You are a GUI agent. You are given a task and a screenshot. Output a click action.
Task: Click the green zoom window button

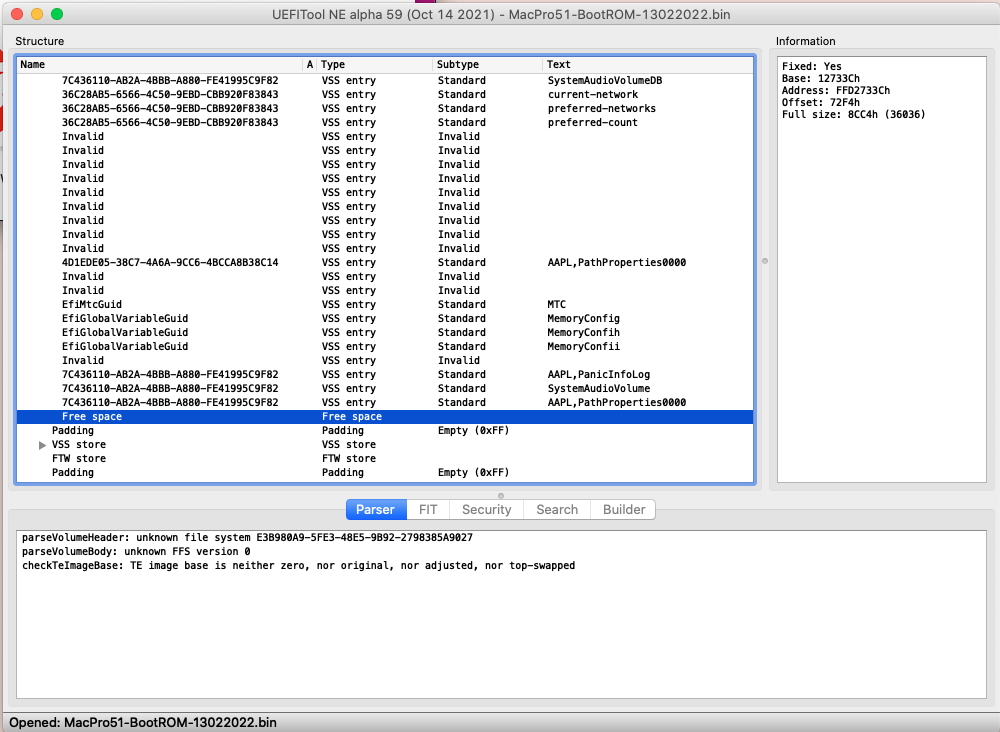(x=57, y=14)
